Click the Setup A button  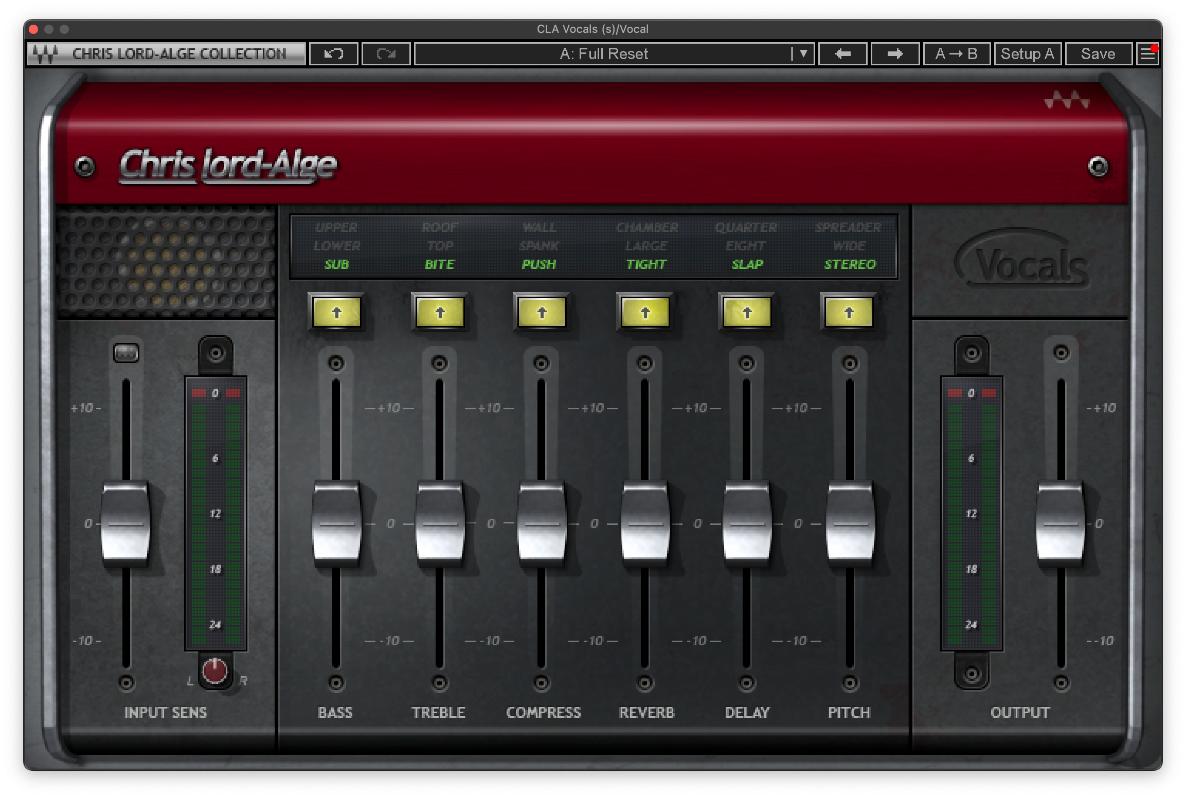pyautogui.click(x=1027, y=54)
